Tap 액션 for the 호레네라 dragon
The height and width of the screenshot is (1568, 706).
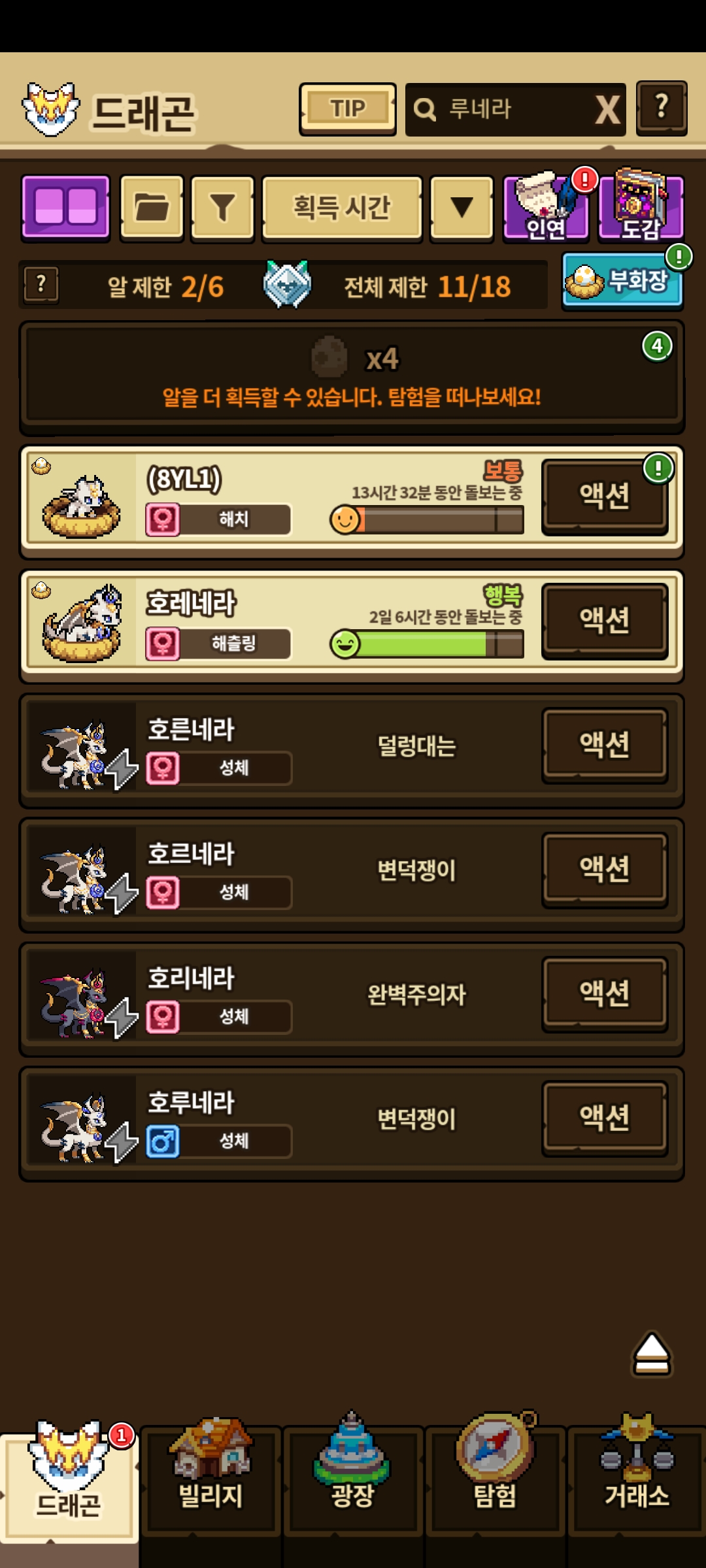[x=605, y=621]
